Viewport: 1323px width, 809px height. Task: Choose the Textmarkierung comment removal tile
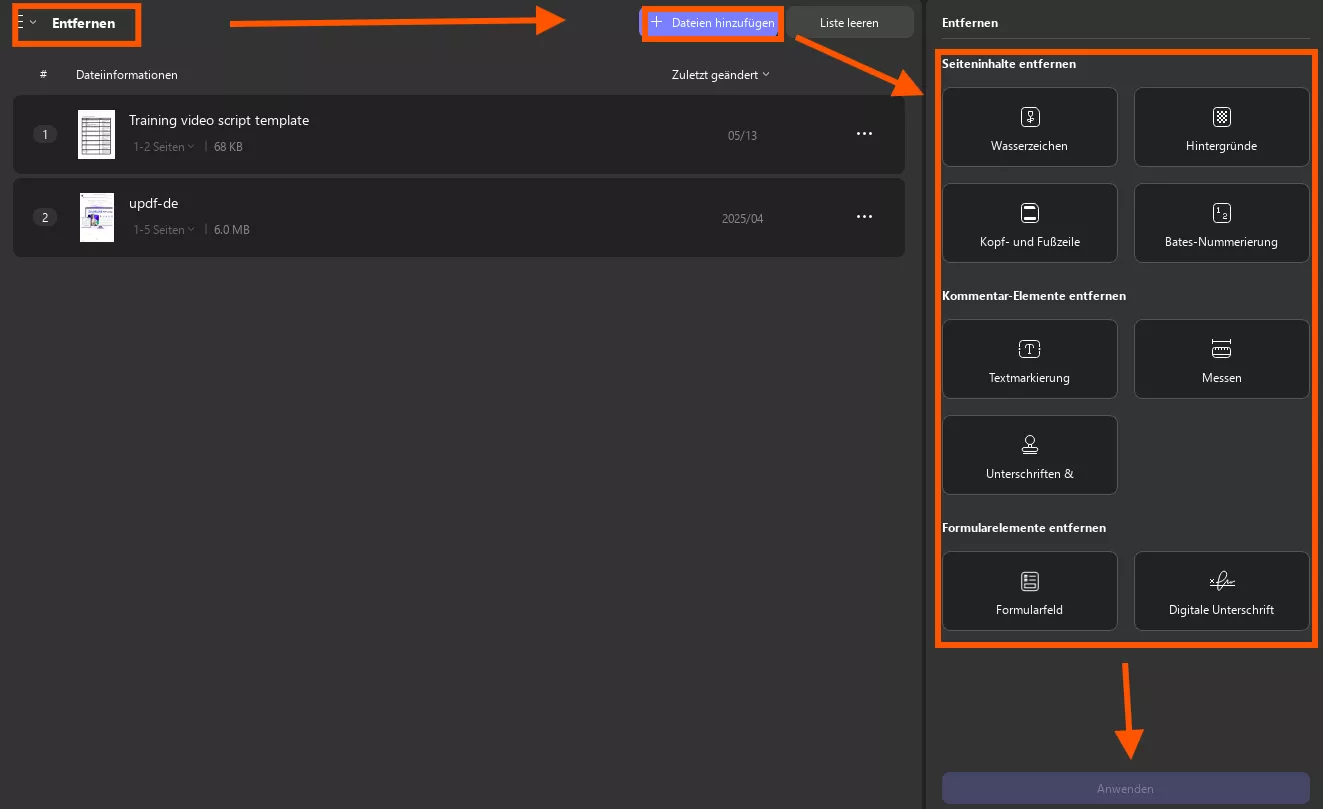pos(1030,359)
